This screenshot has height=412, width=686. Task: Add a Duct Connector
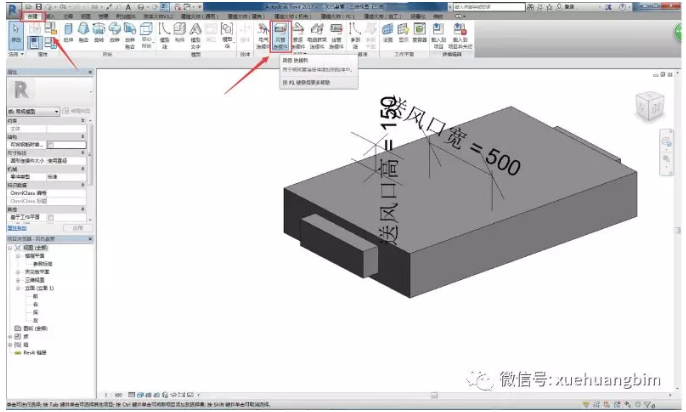point(280,36)
